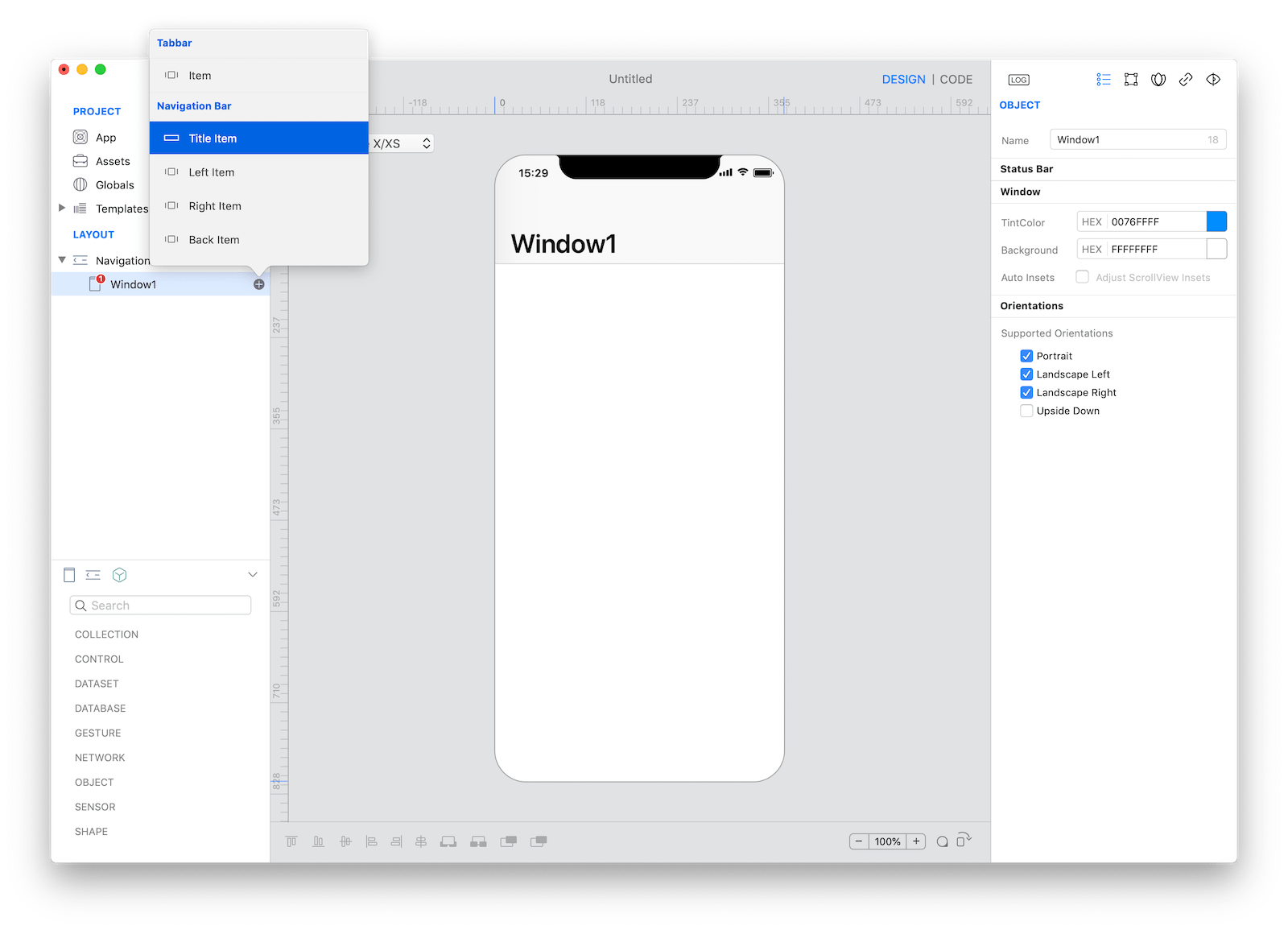The image size is (1288, 930).
Task: Align objects to horizontal centers
Action: [x=421, y=841]
